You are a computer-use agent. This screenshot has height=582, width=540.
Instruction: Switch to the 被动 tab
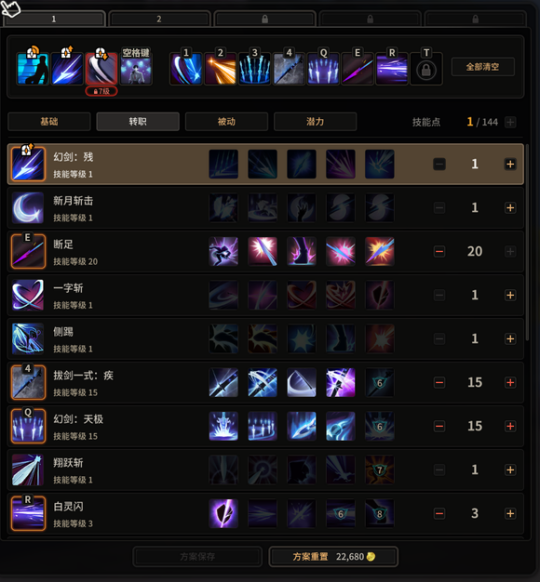coord(226,122)
